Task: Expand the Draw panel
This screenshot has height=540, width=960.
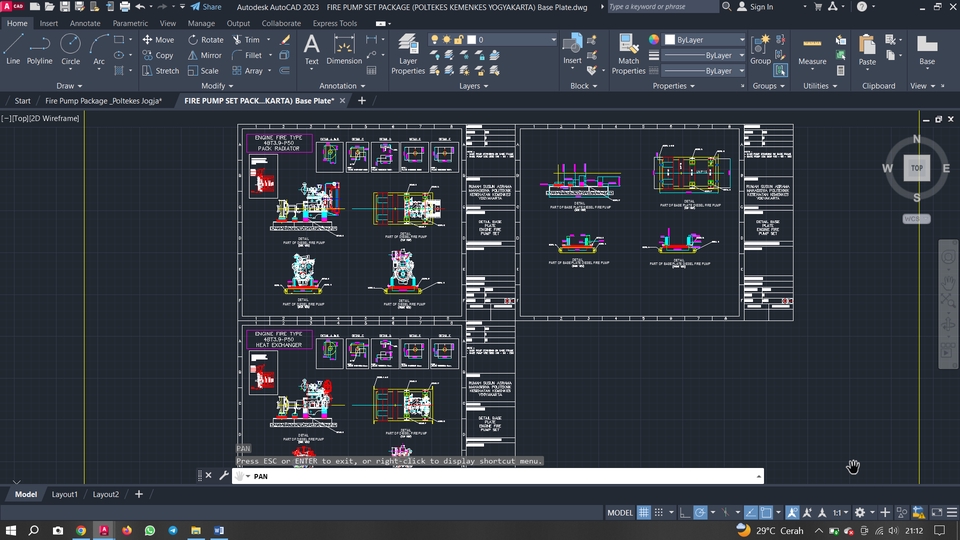Action: point(69,86)
